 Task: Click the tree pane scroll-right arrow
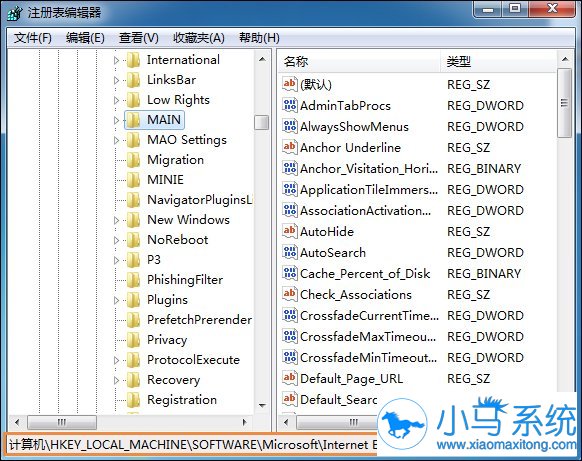tap(245, 422)
